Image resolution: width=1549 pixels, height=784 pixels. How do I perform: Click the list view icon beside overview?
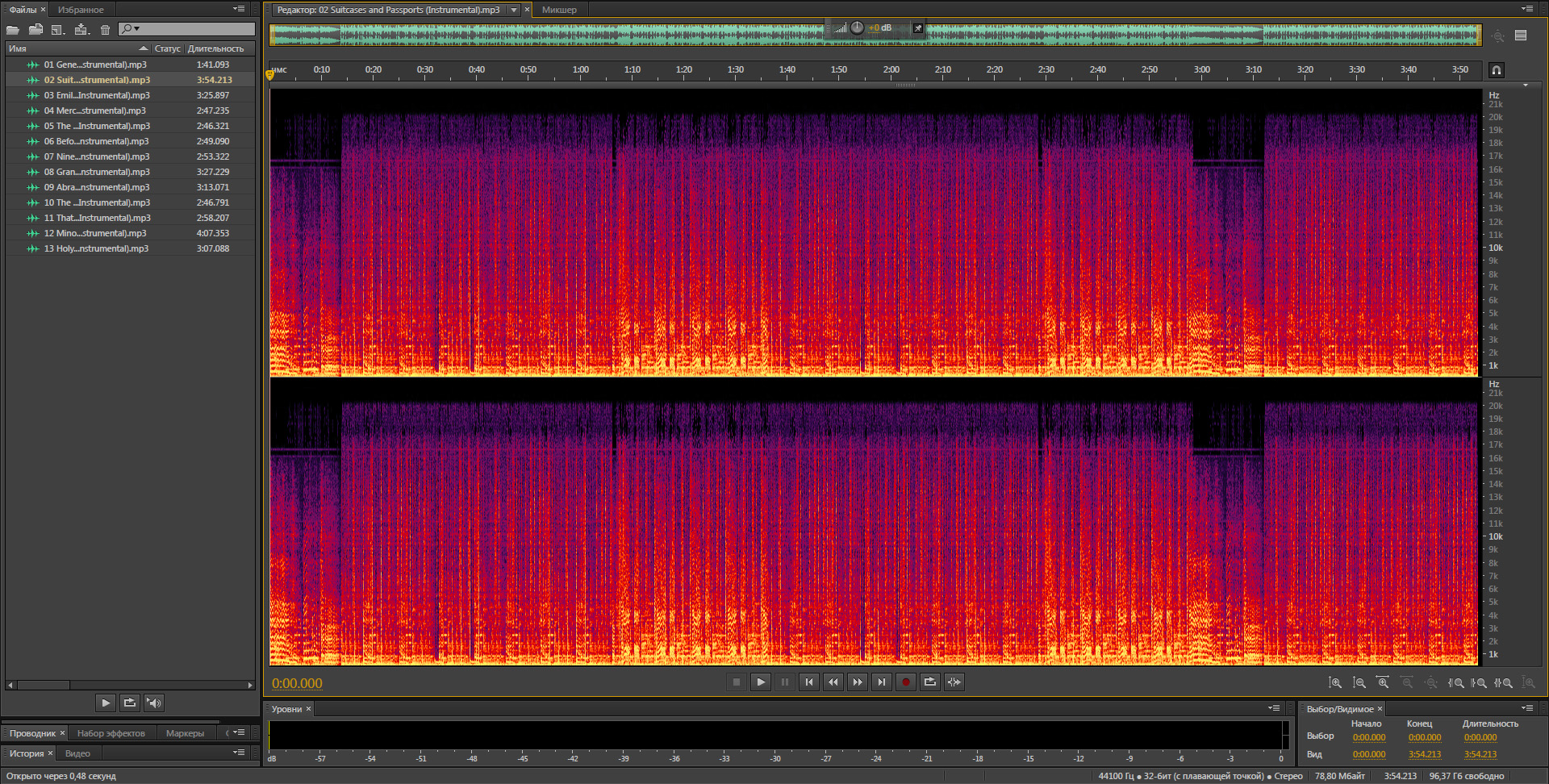pyautogui.click(x=1521, y=35)
